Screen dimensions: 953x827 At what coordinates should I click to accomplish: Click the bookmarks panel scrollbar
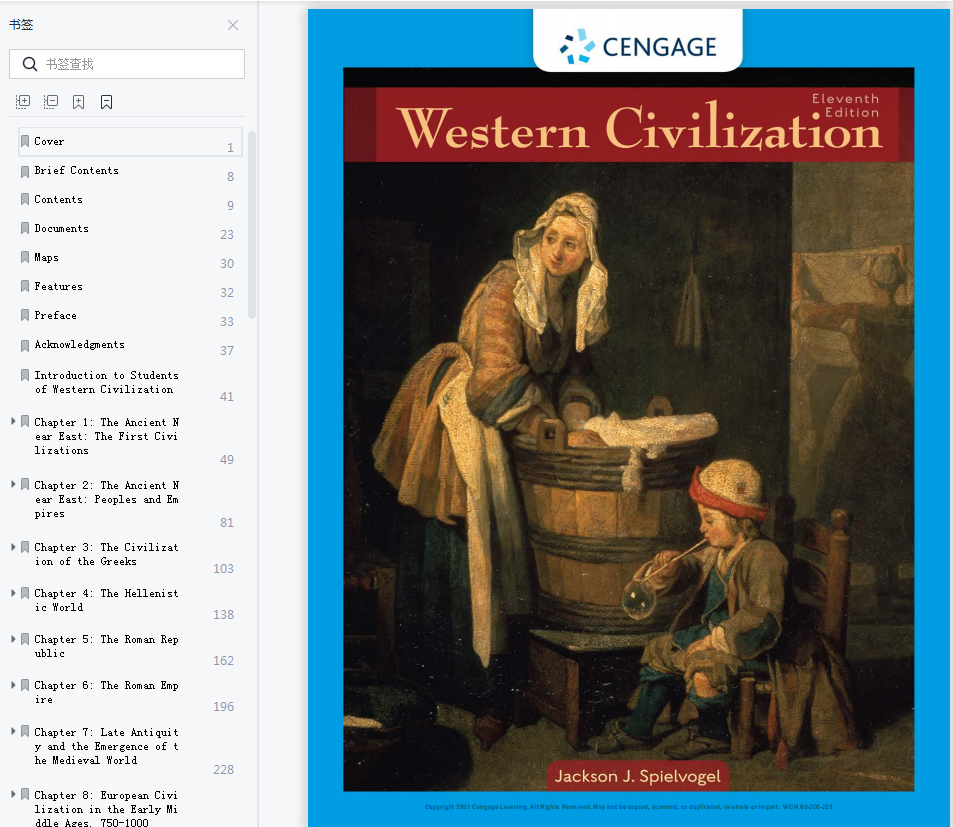252,225
